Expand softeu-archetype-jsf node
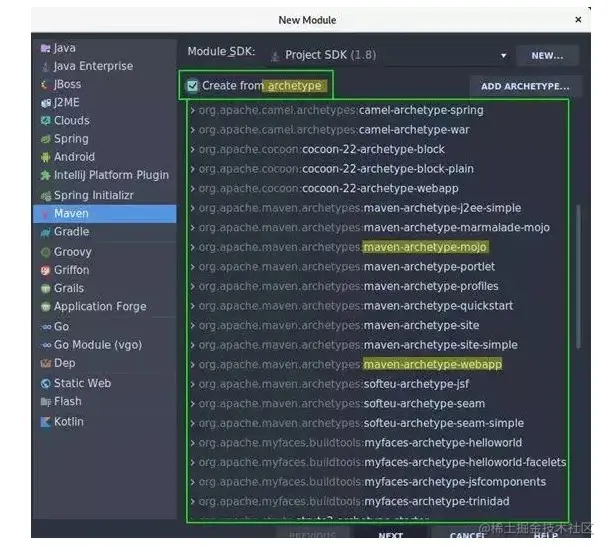 (193, 384)
